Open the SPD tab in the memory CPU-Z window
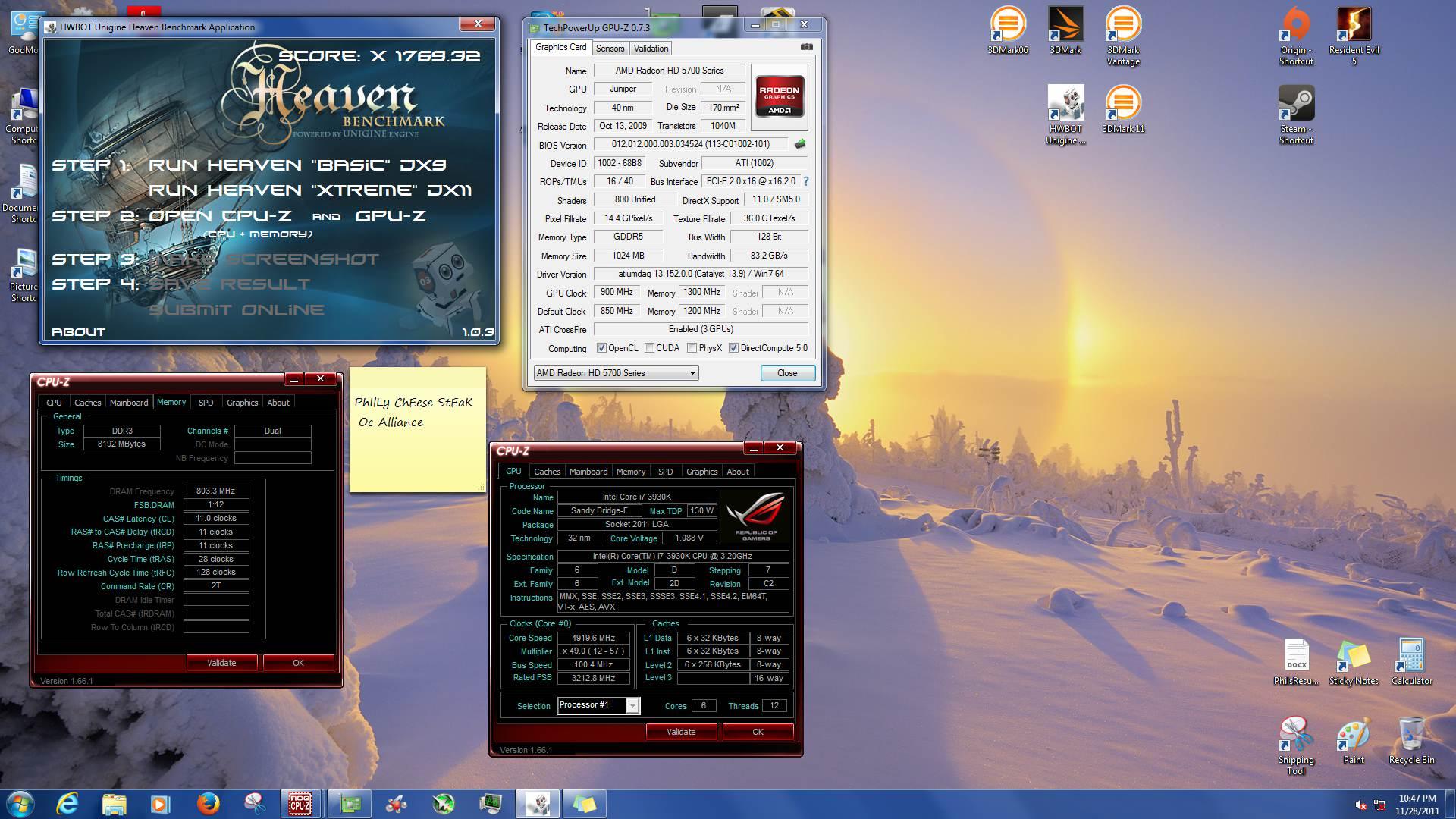This screenshot has height=819, width=1456. [206, 403]
